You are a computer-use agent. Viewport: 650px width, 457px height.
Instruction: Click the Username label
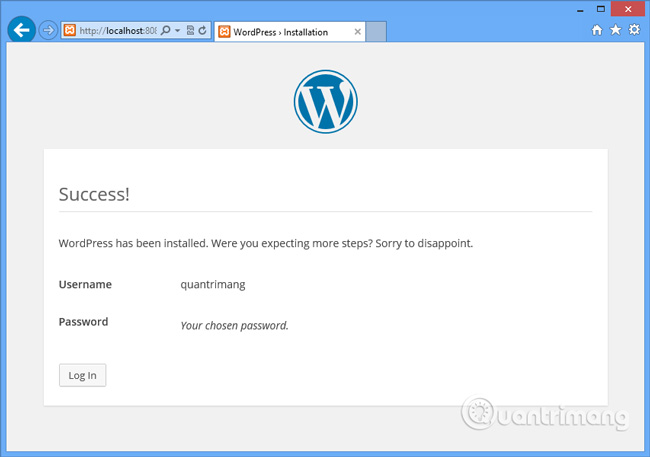click(85, 284)
